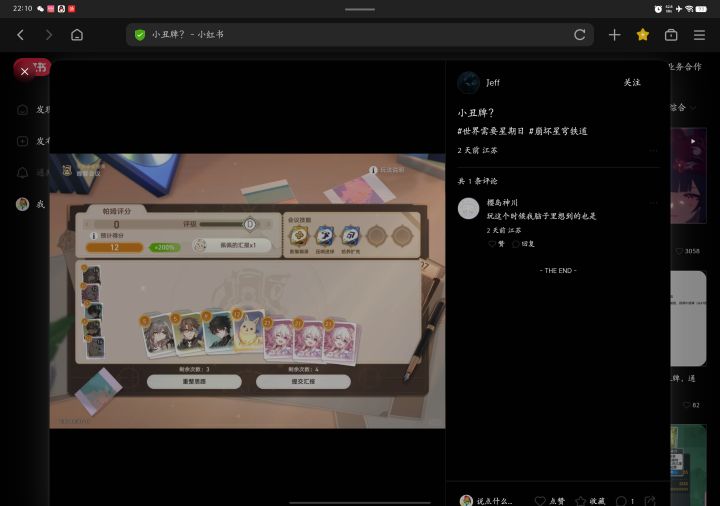Open comments via the bubble icon with 1
The image size is (720, 506).
(625, 501)
